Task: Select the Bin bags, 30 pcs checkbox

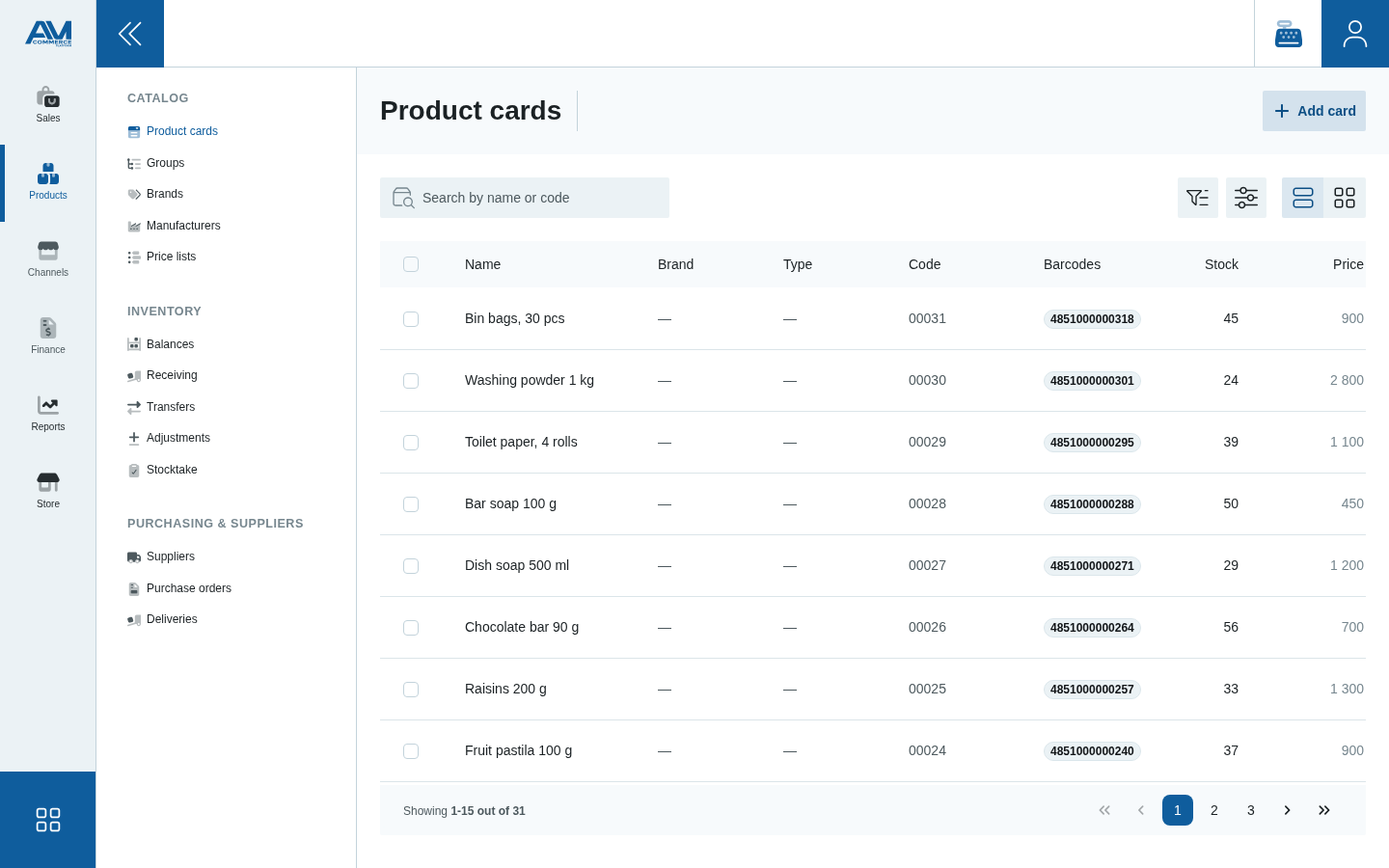Action: coord(411,319)
